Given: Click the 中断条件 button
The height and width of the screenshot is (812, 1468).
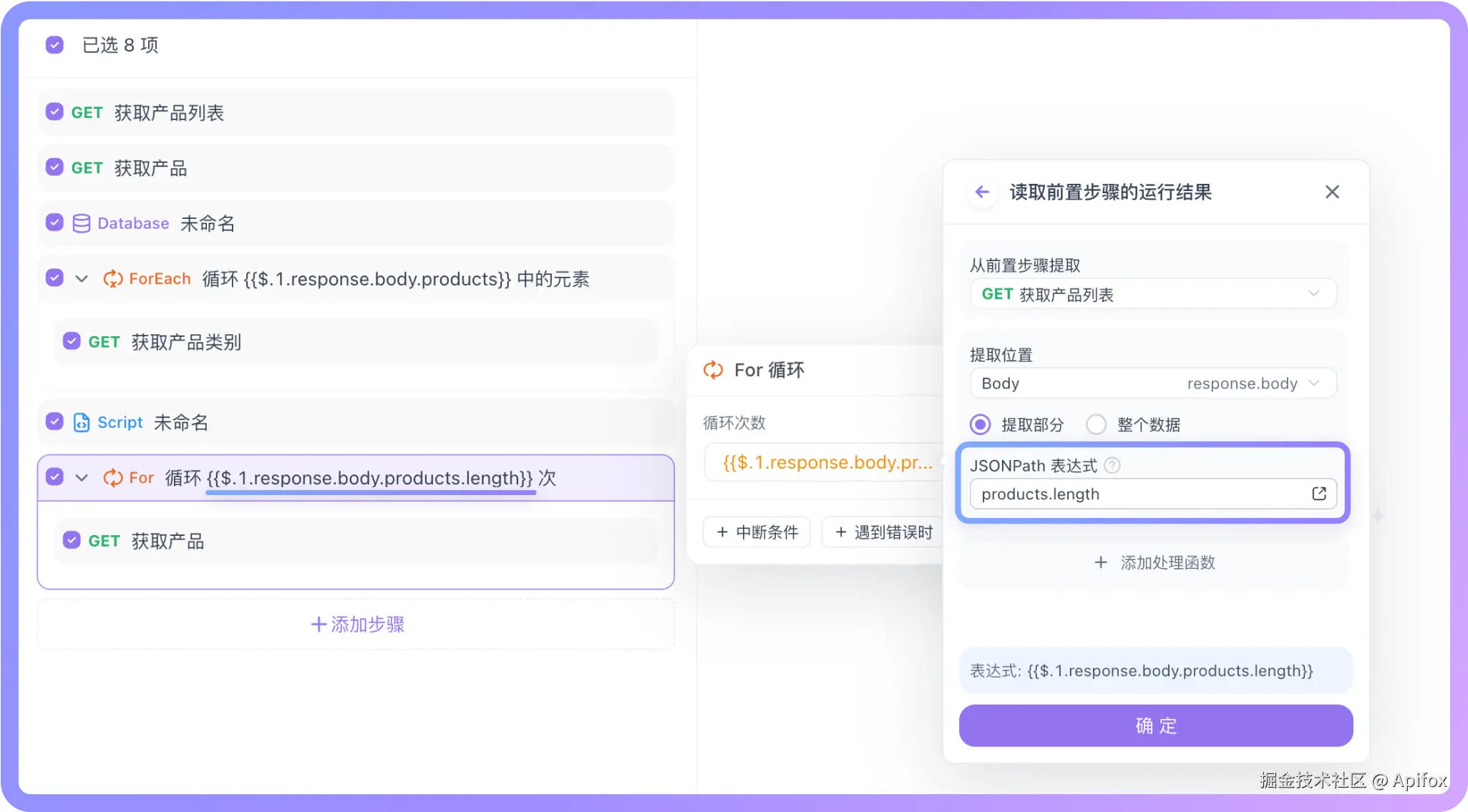Looking at the screenshot, I should pyautogui.click(x=757, y=532).
